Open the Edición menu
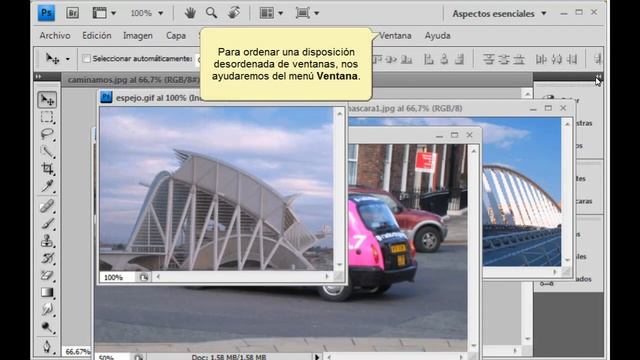Viewport: 640px width, 360px height. point(97,36)
